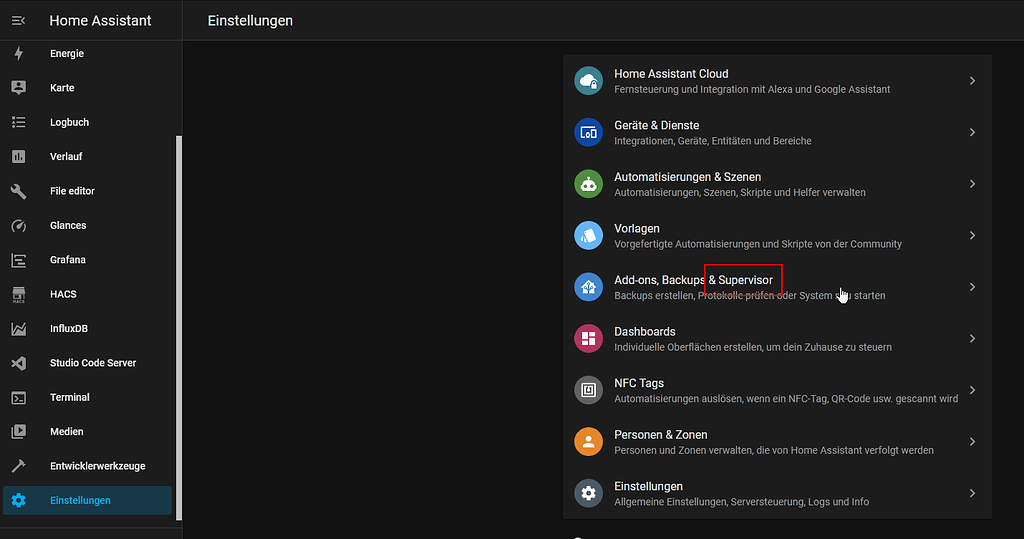The width and height of the screenshot is (1024, 539).
Task: Open Grafana sidebar entry
Action: pos(87,260)
